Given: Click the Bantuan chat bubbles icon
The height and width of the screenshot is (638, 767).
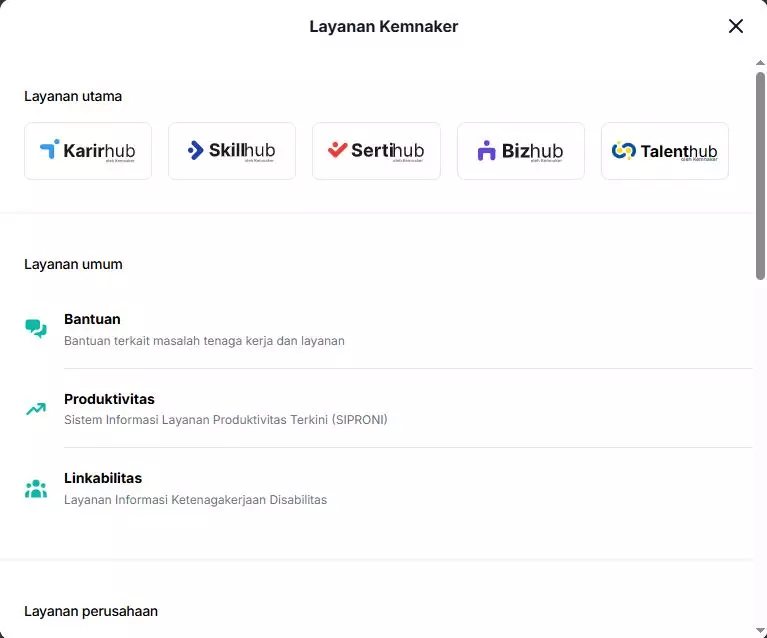Looking at the screenshot, I should (36, 329).
